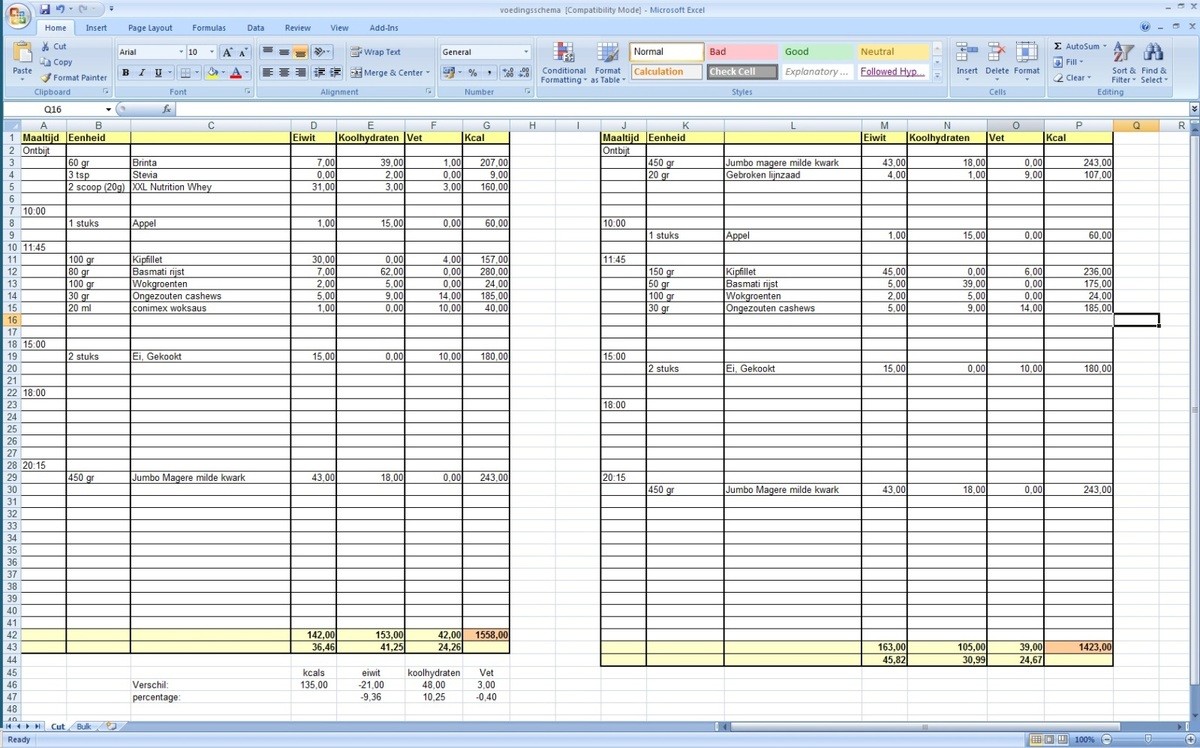Screen dimensions: 1200x748
Task: Click the Sort & Filter icon
Action: pos(1123,62)
